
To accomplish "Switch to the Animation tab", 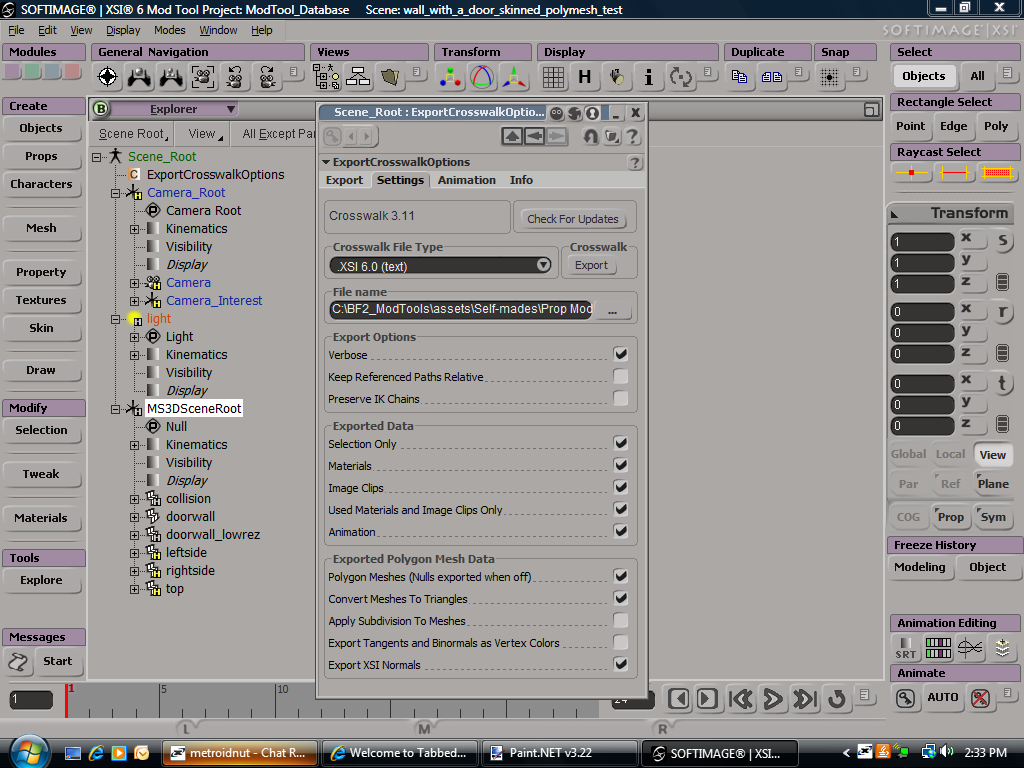I will [x=466, y=180].
